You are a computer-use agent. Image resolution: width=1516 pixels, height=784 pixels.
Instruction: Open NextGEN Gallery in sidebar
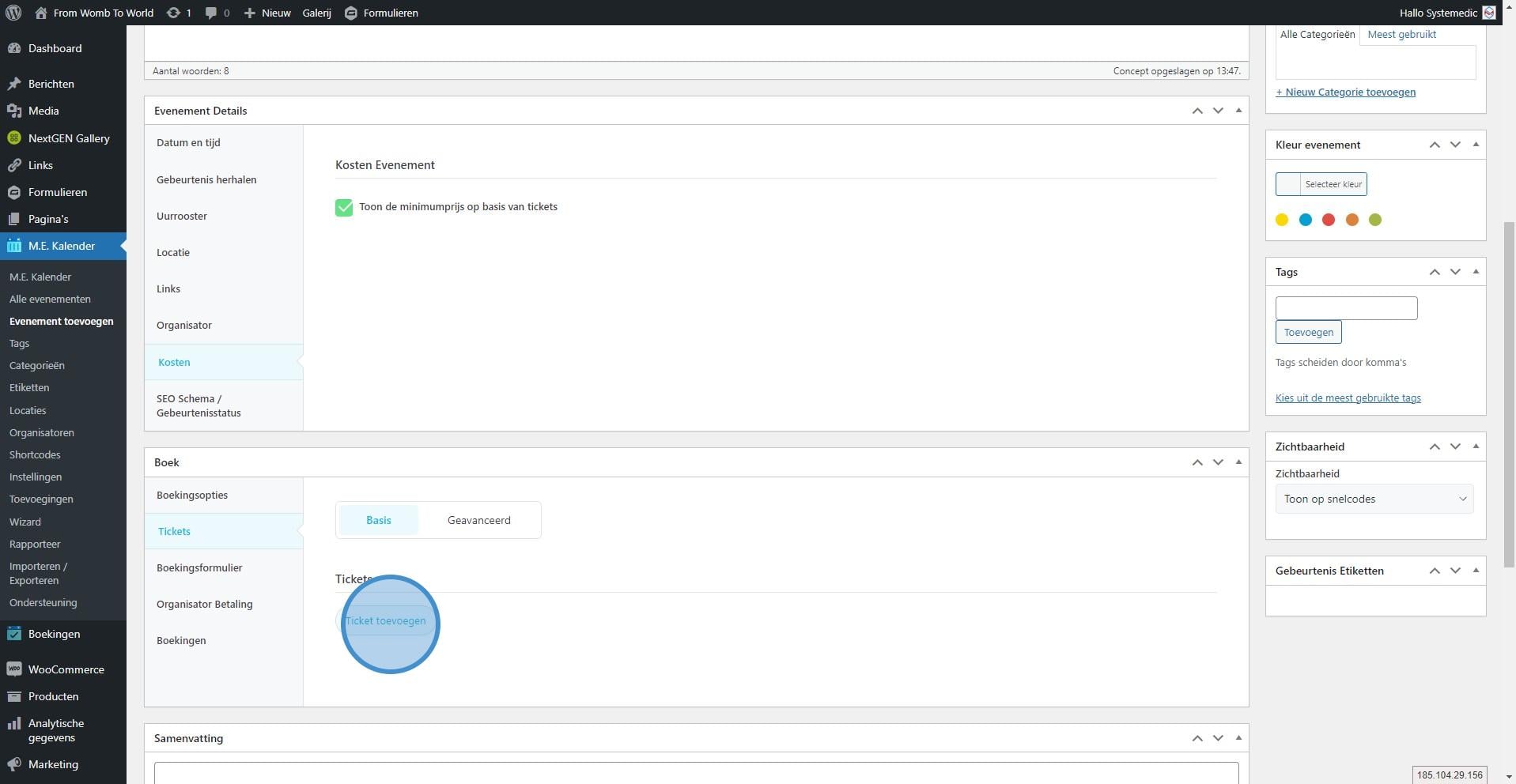(x=68, y=138)
